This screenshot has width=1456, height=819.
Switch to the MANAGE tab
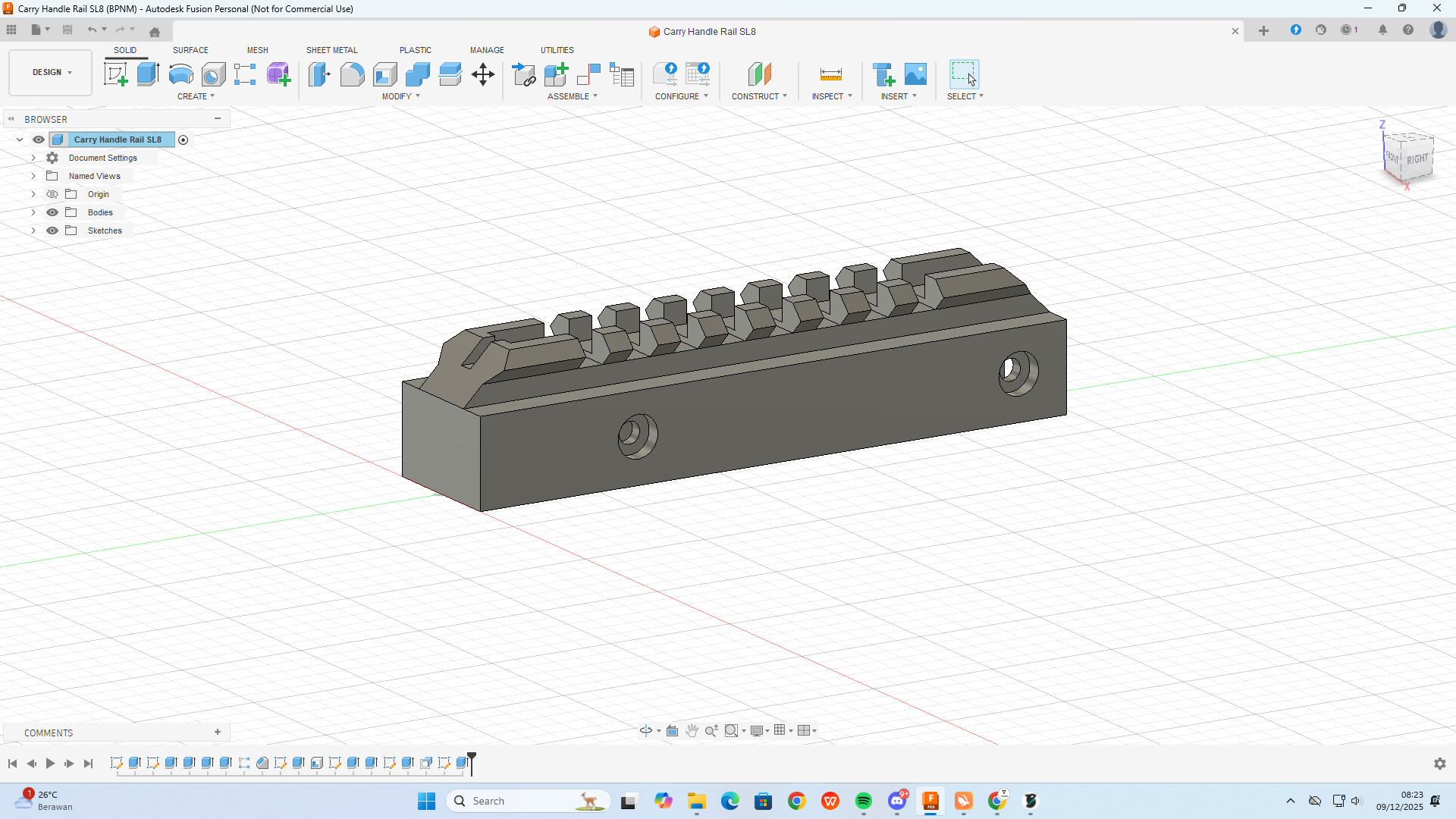coord(487,50)
